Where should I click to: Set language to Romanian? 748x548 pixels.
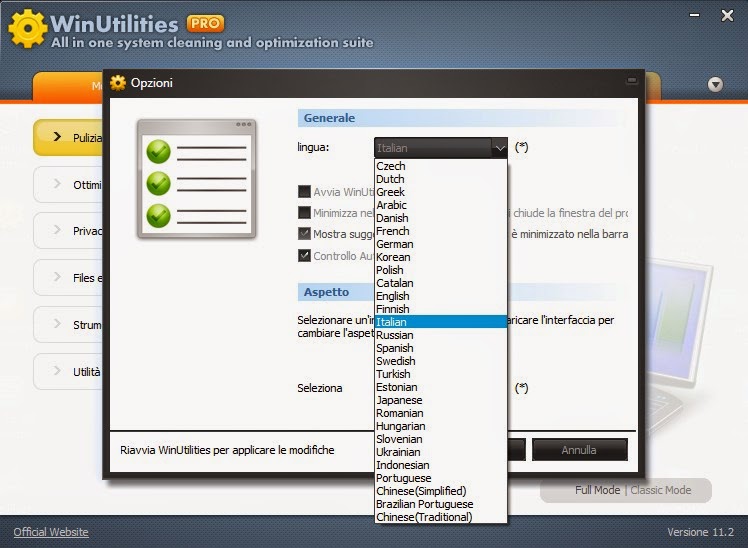click(440, 413)
